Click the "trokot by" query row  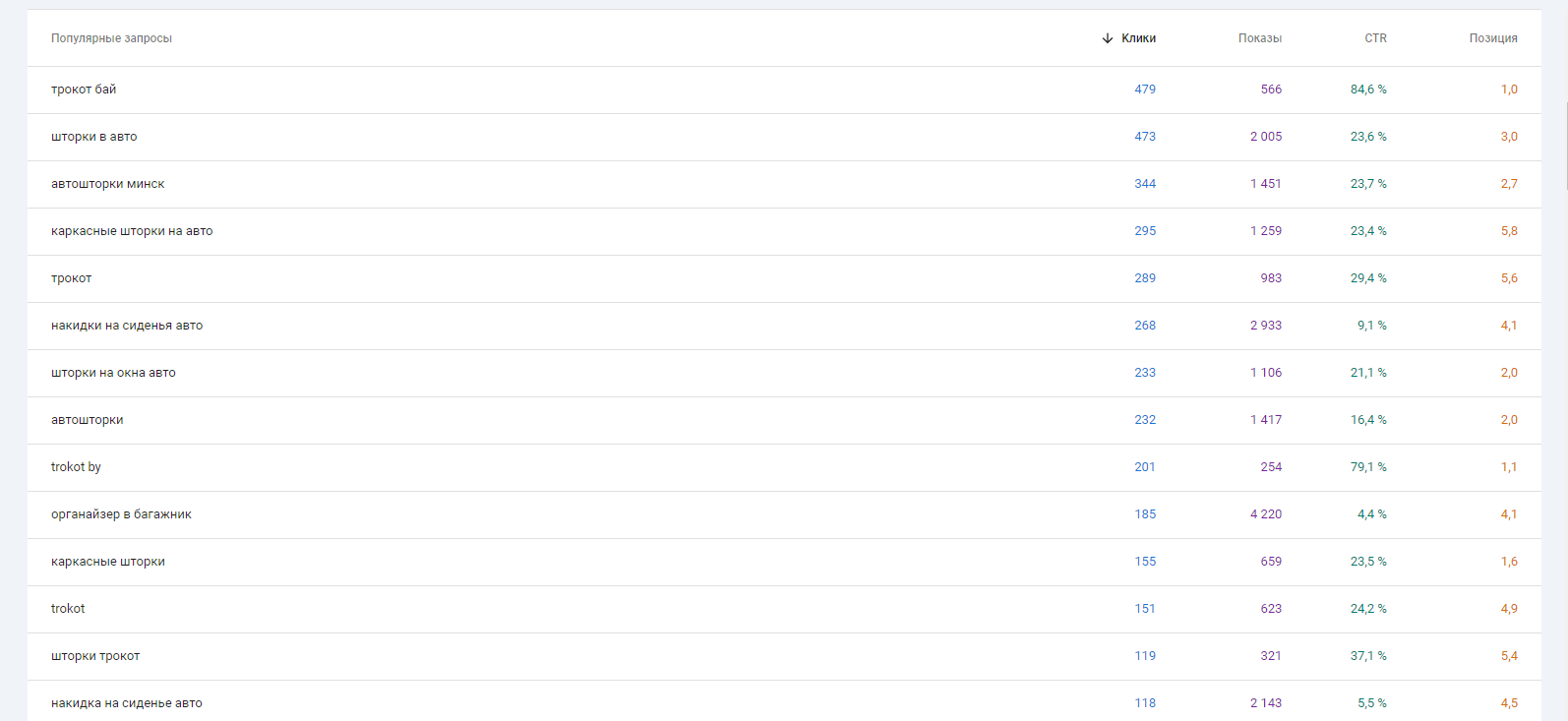click(x=76, y=467)
